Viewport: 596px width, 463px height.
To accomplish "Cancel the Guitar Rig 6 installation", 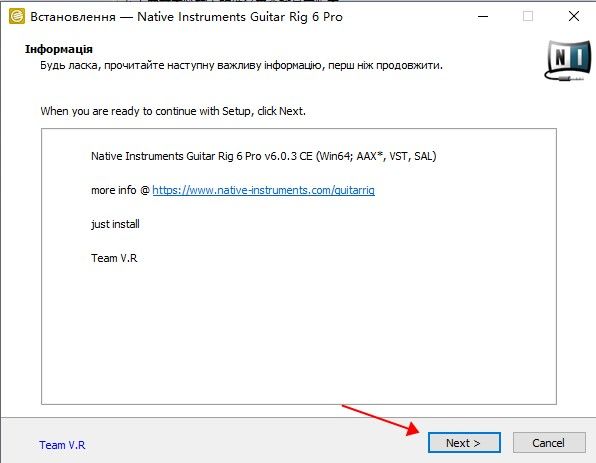I will 548,443.
